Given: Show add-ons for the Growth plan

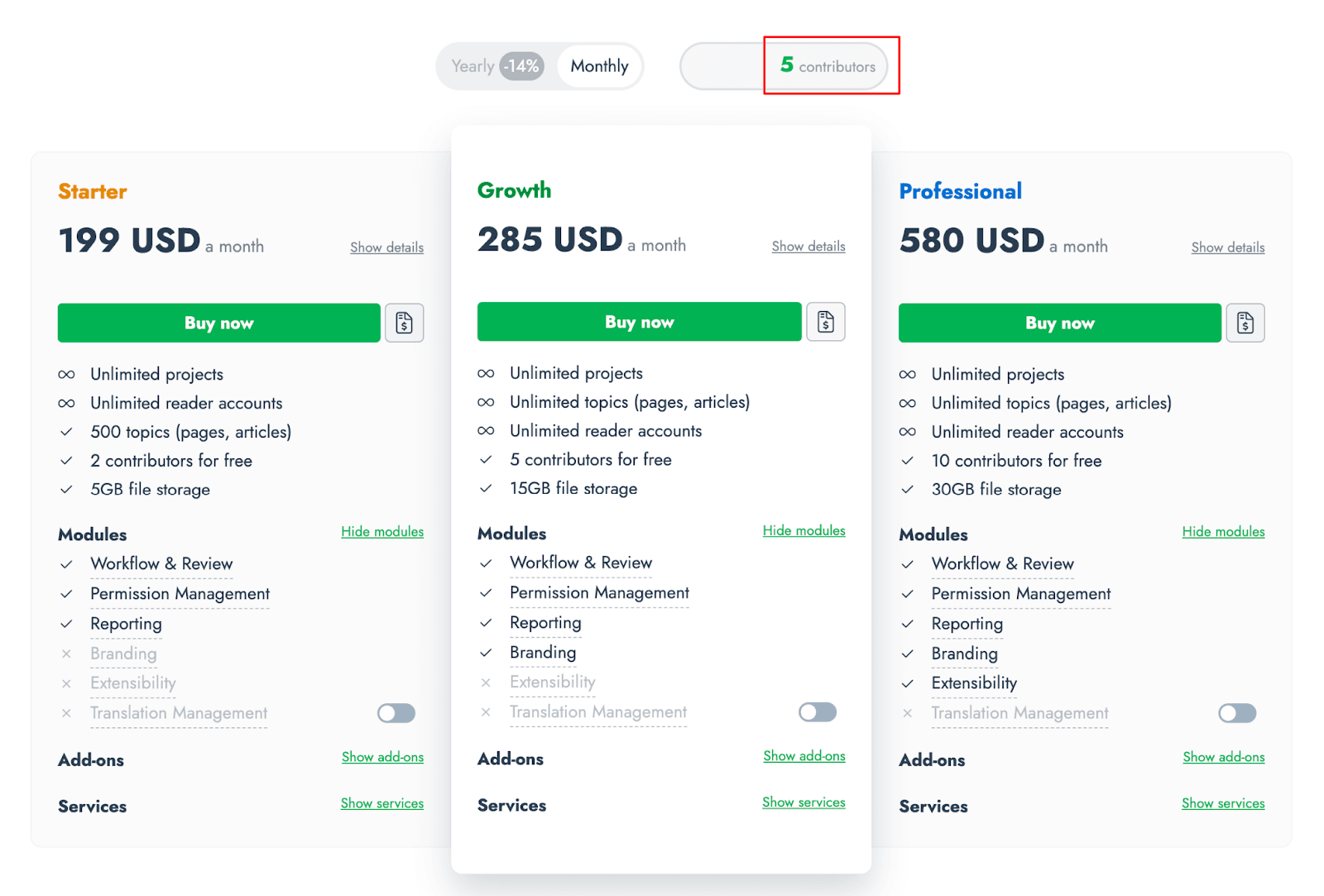Looking at the screenshot, I should pyautogui.click(x=804, y=756).
